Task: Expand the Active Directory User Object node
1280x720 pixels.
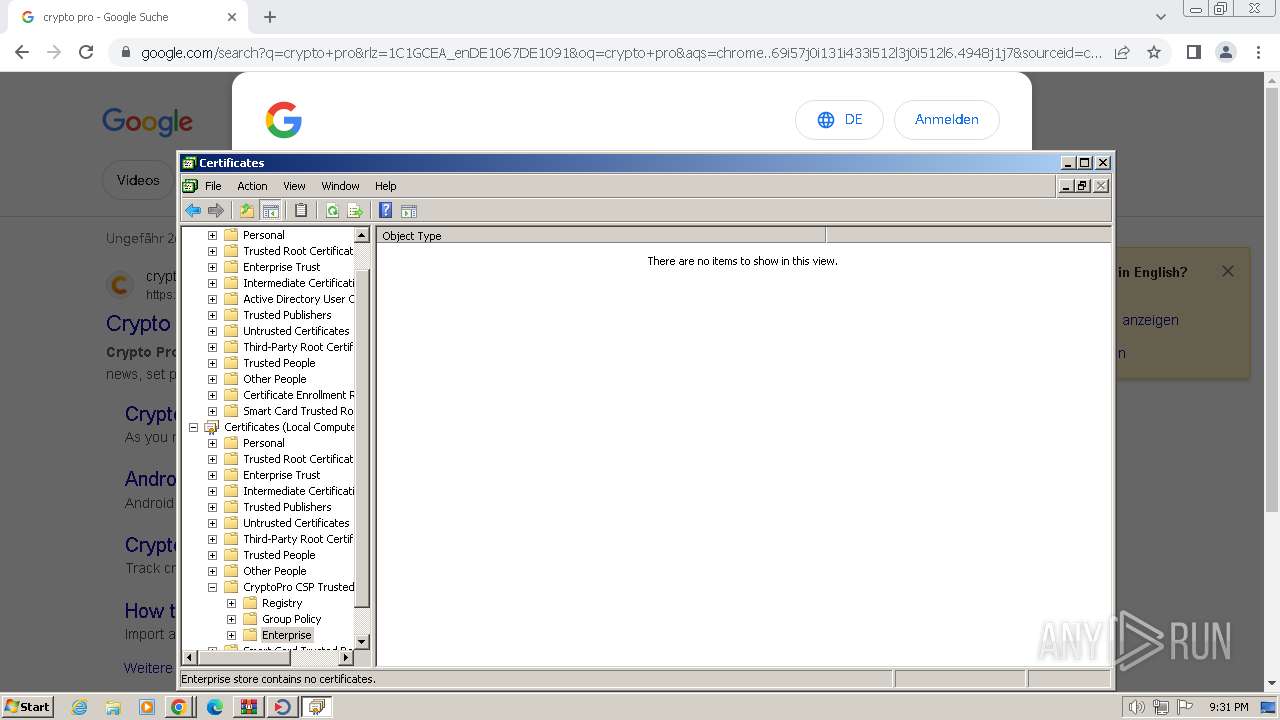Action: coord(212,299)
